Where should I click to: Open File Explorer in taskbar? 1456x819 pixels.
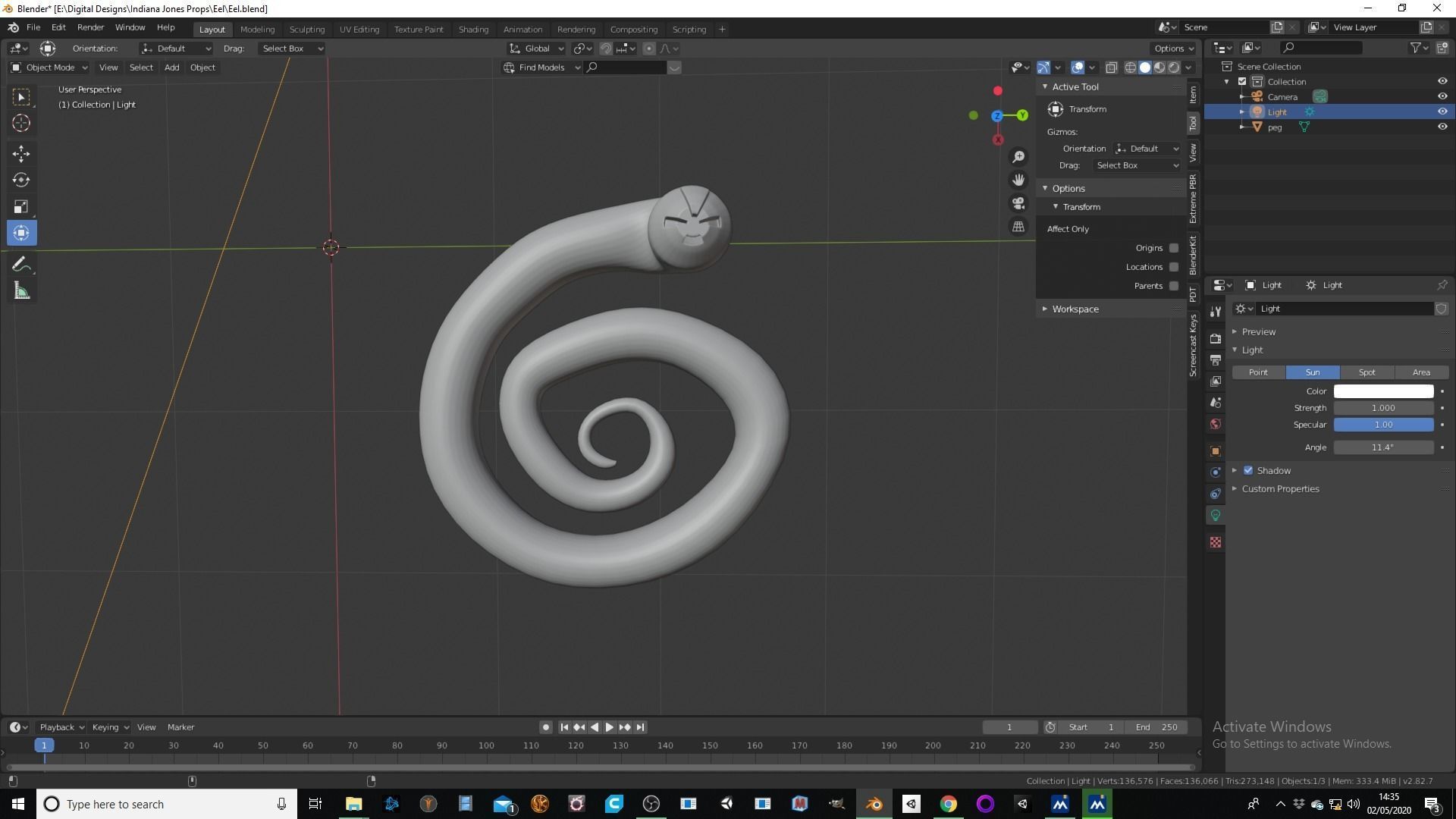[353, 804]
